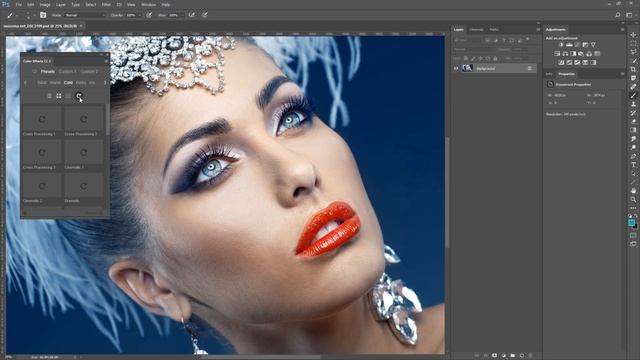The height and width of the screenshot is (360, 640).
Task: Open the layer blend mode dropdown
Action: 475,49
